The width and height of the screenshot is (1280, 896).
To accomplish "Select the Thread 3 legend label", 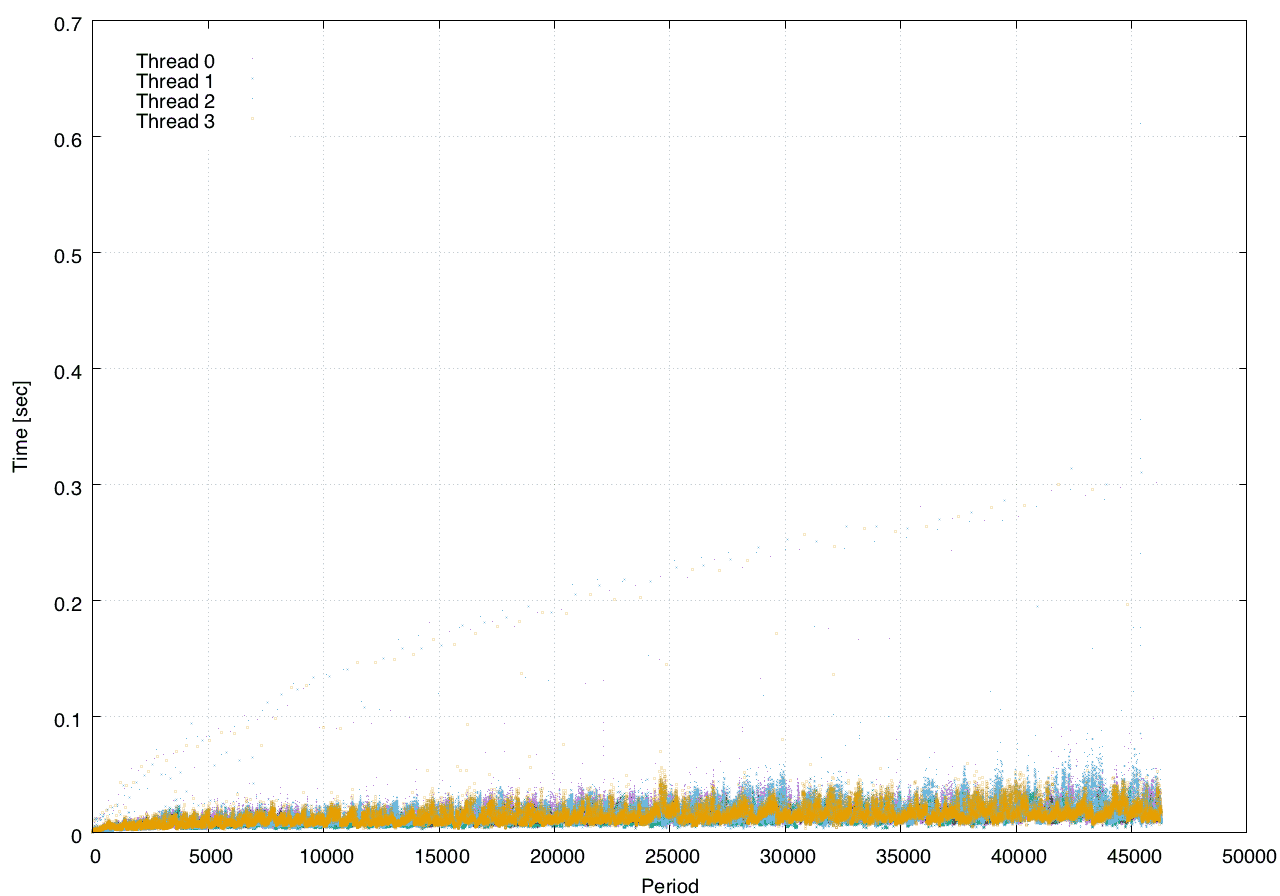I will pyautogui.click(x=175, y=121).
